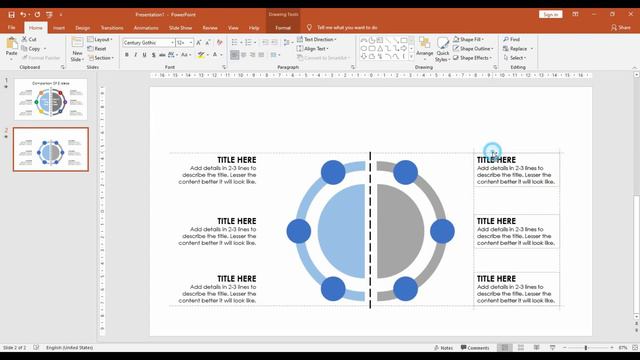Open the Align Text dropdown
640x360 pixels.
click(313, 49)
